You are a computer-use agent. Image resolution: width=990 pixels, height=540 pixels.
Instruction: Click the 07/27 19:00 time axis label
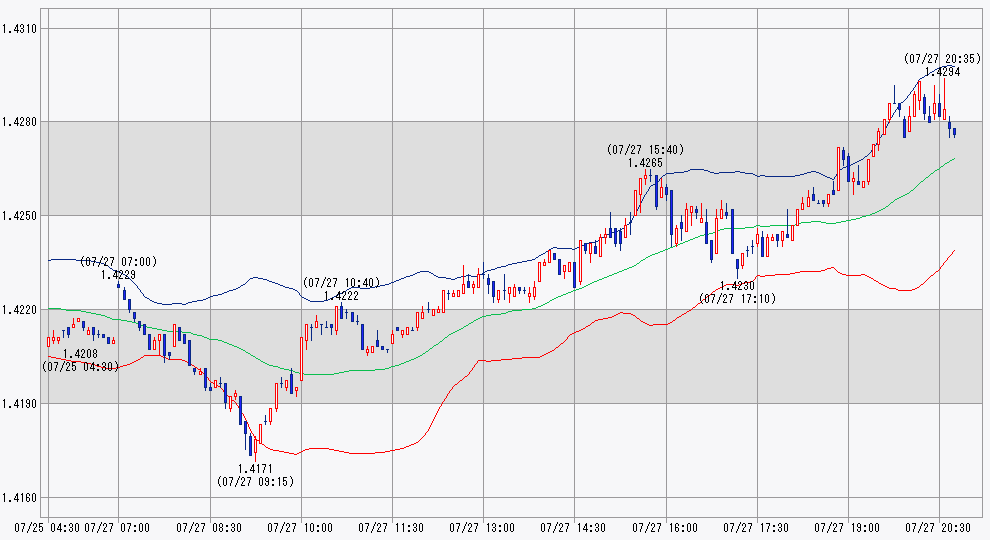pyautogui.click(x=847, y=527)
